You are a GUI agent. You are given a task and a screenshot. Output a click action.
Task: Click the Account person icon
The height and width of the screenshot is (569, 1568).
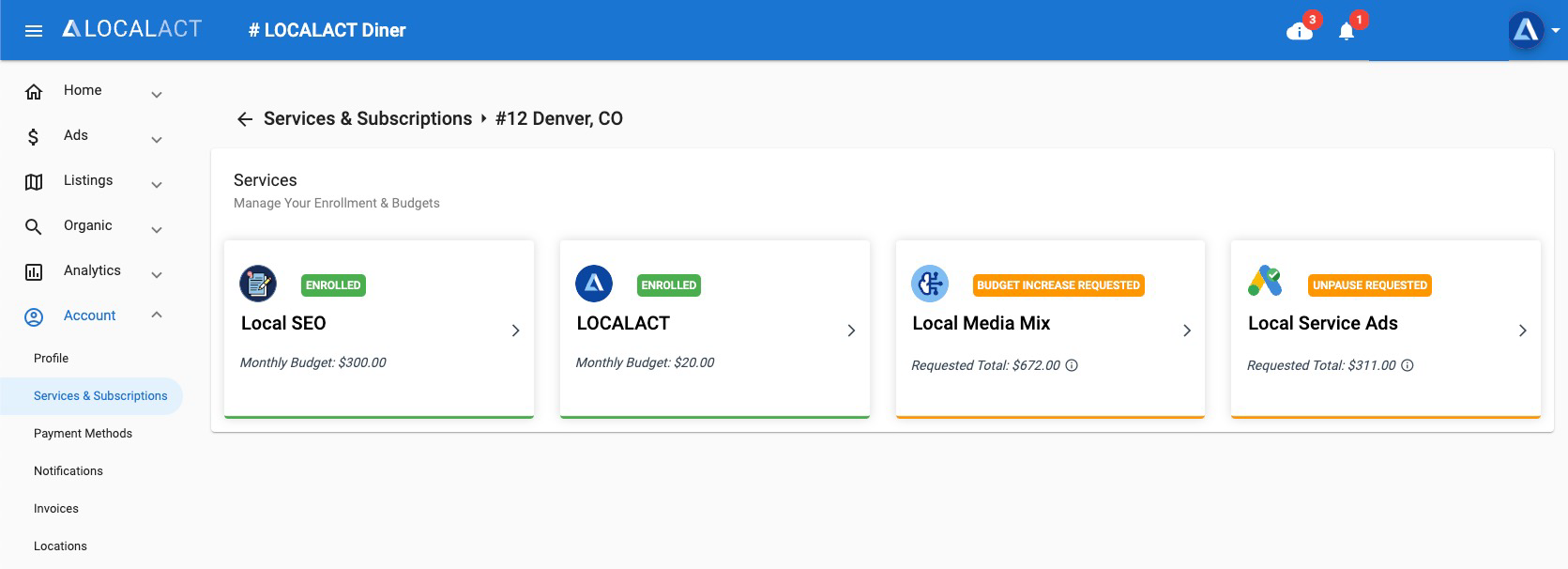pyautogui.click(x=34, y=317)
